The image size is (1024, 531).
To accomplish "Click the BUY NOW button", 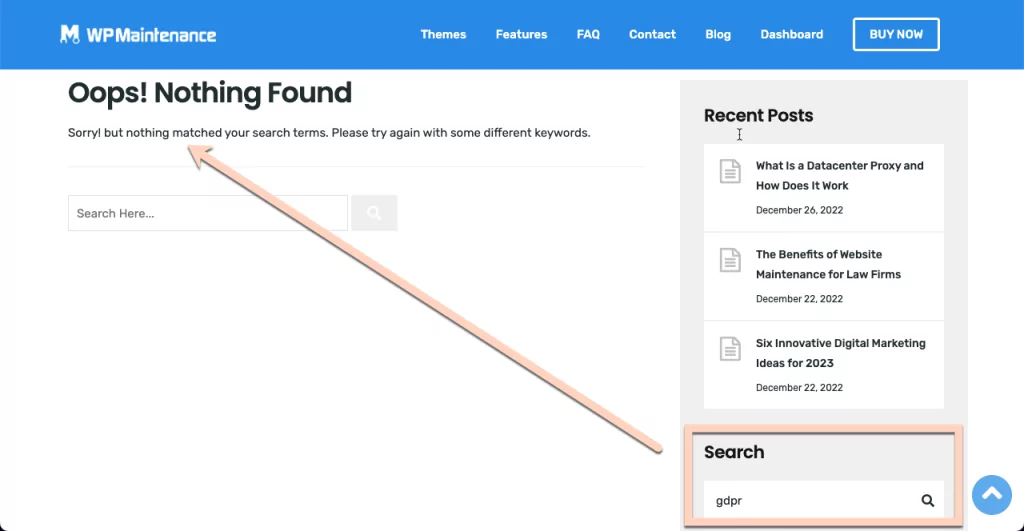I will coord(896,35).
